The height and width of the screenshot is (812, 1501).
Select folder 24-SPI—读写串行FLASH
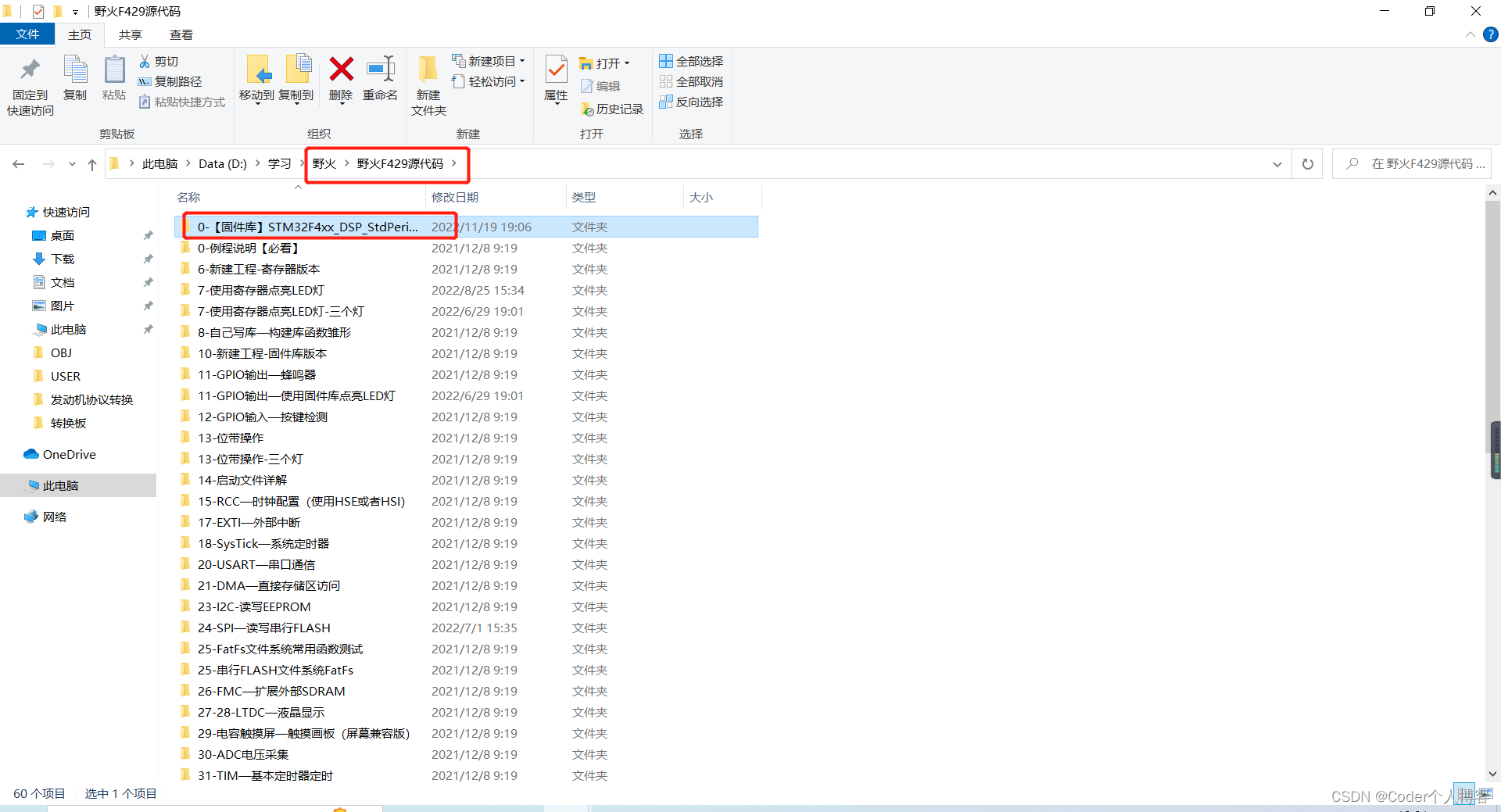[466, 628]
